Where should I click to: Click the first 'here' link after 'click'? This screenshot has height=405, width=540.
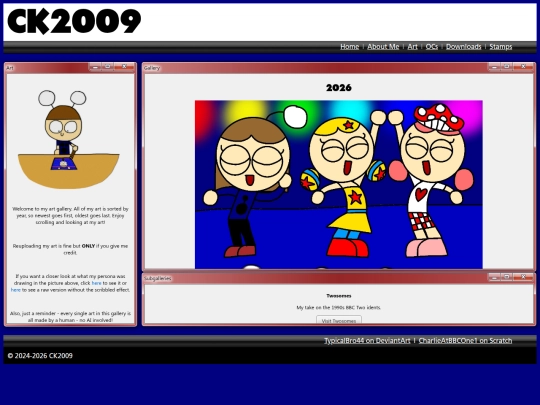(x=96, y=283)
